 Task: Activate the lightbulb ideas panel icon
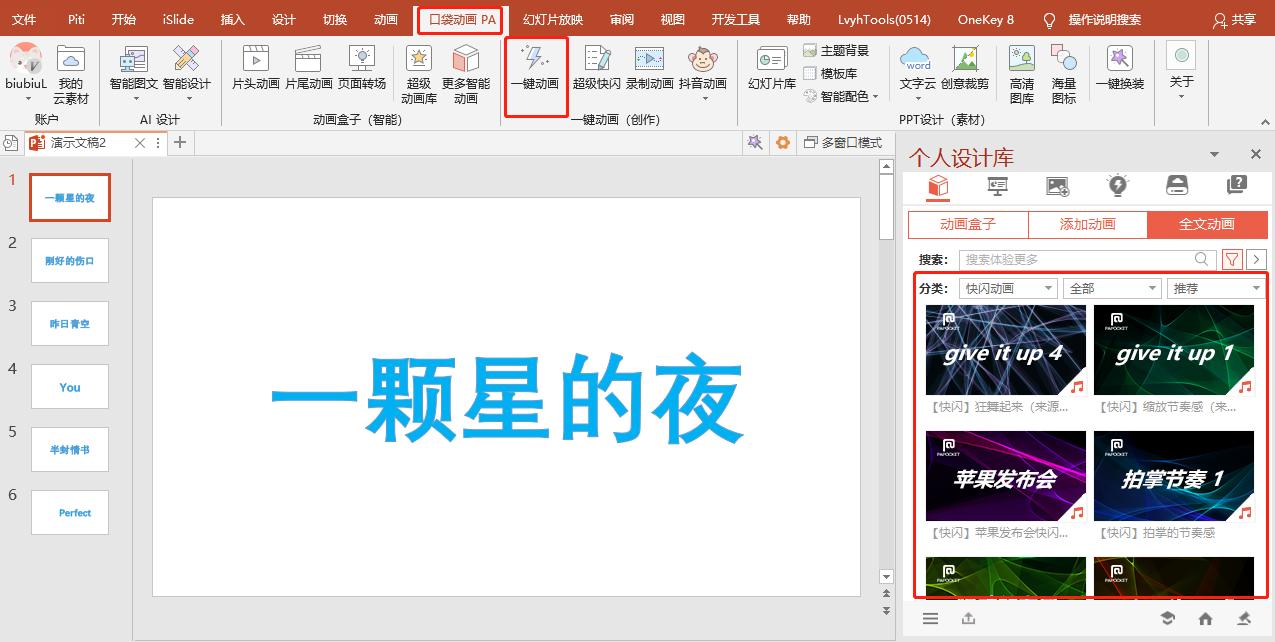(1117, 186)
